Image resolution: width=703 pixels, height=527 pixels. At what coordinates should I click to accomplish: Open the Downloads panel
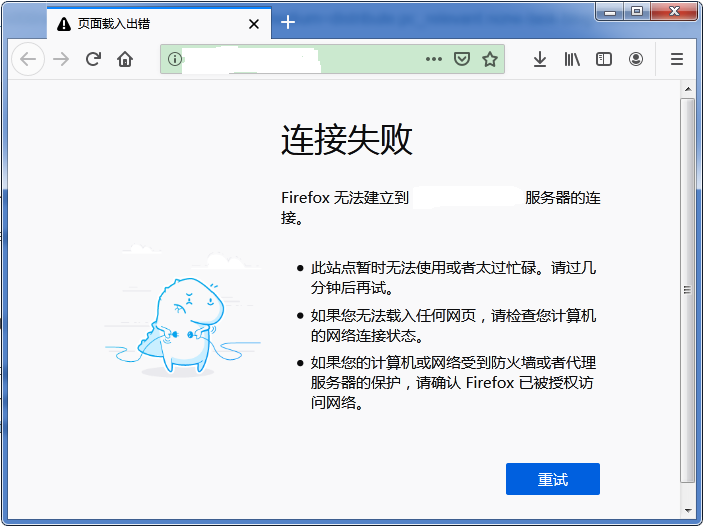pyautogui.click(x=540, y=59)
